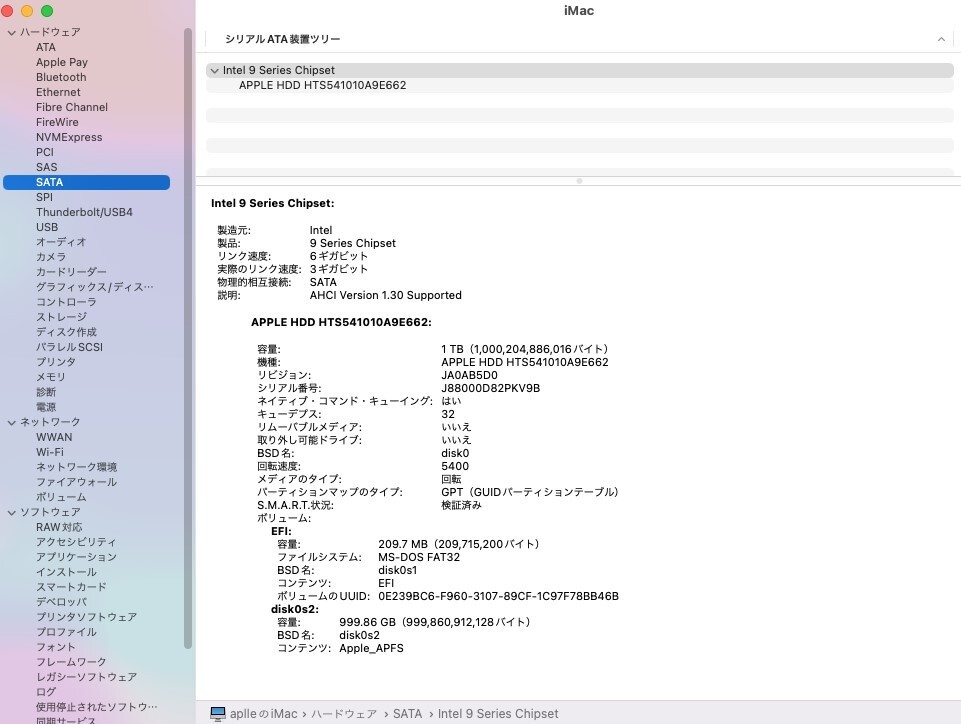Viewport: 961px width, 724px height.
Task: Select SAS in the sidebar
Action: coord(47,167)
